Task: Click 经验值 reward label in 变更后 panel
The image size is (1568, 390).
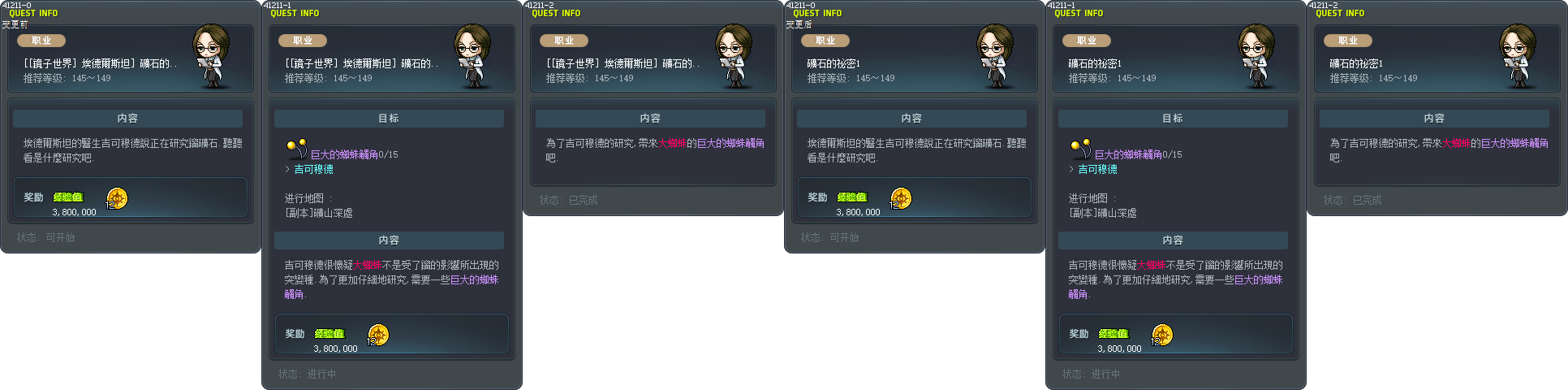Action: click(x=852, y=197)
